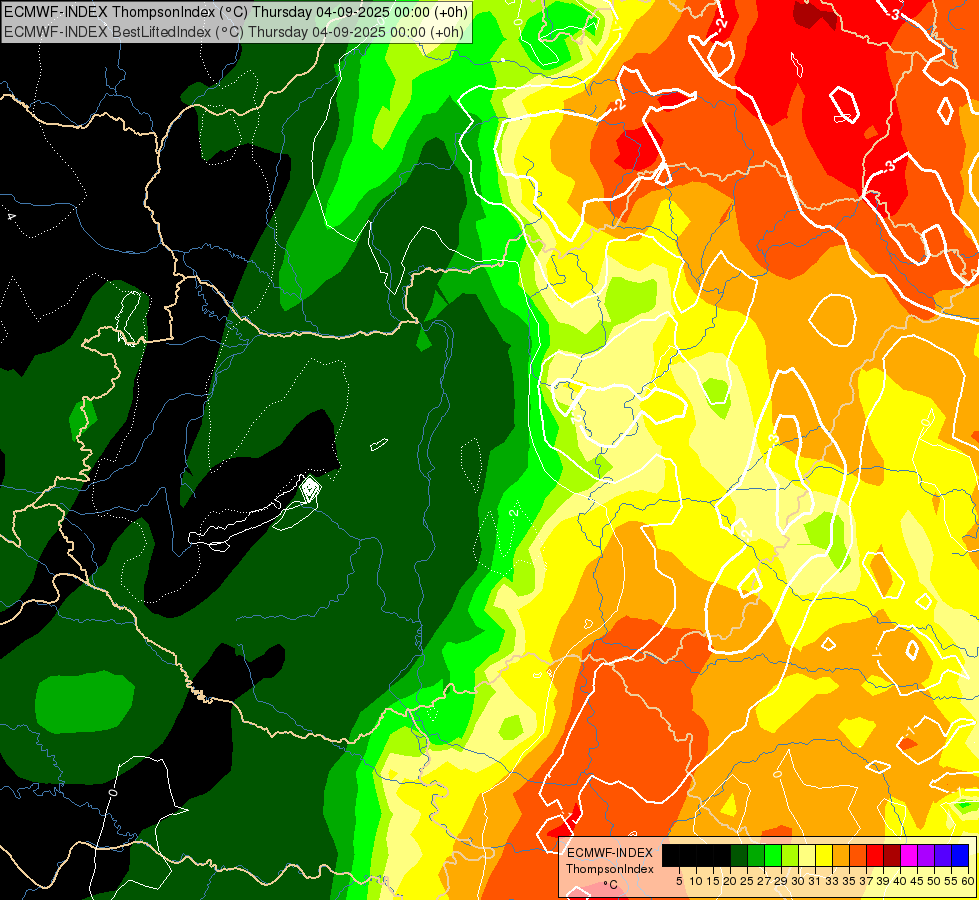979x900 pixels.
Task: Click legend scale value 35
Action: (850, 881)
